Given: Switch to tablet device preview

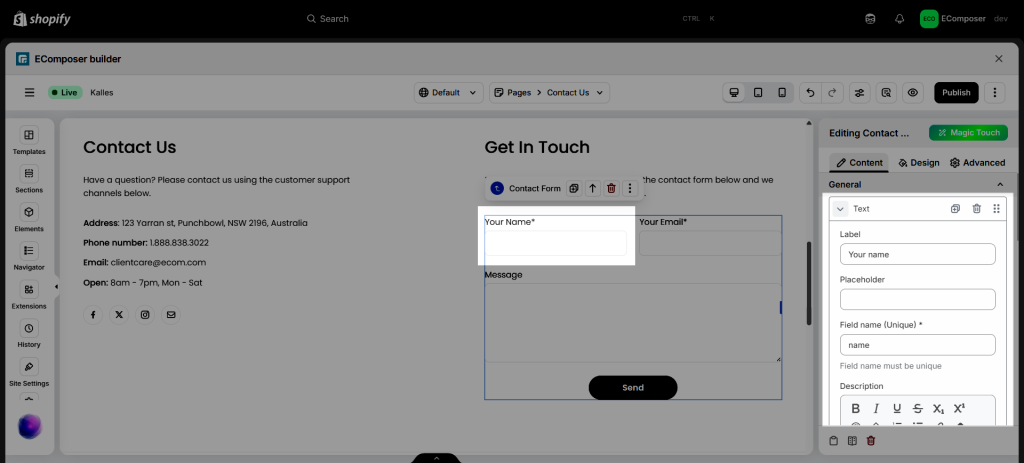Looking at the screenshot, I should click(758, 93).
